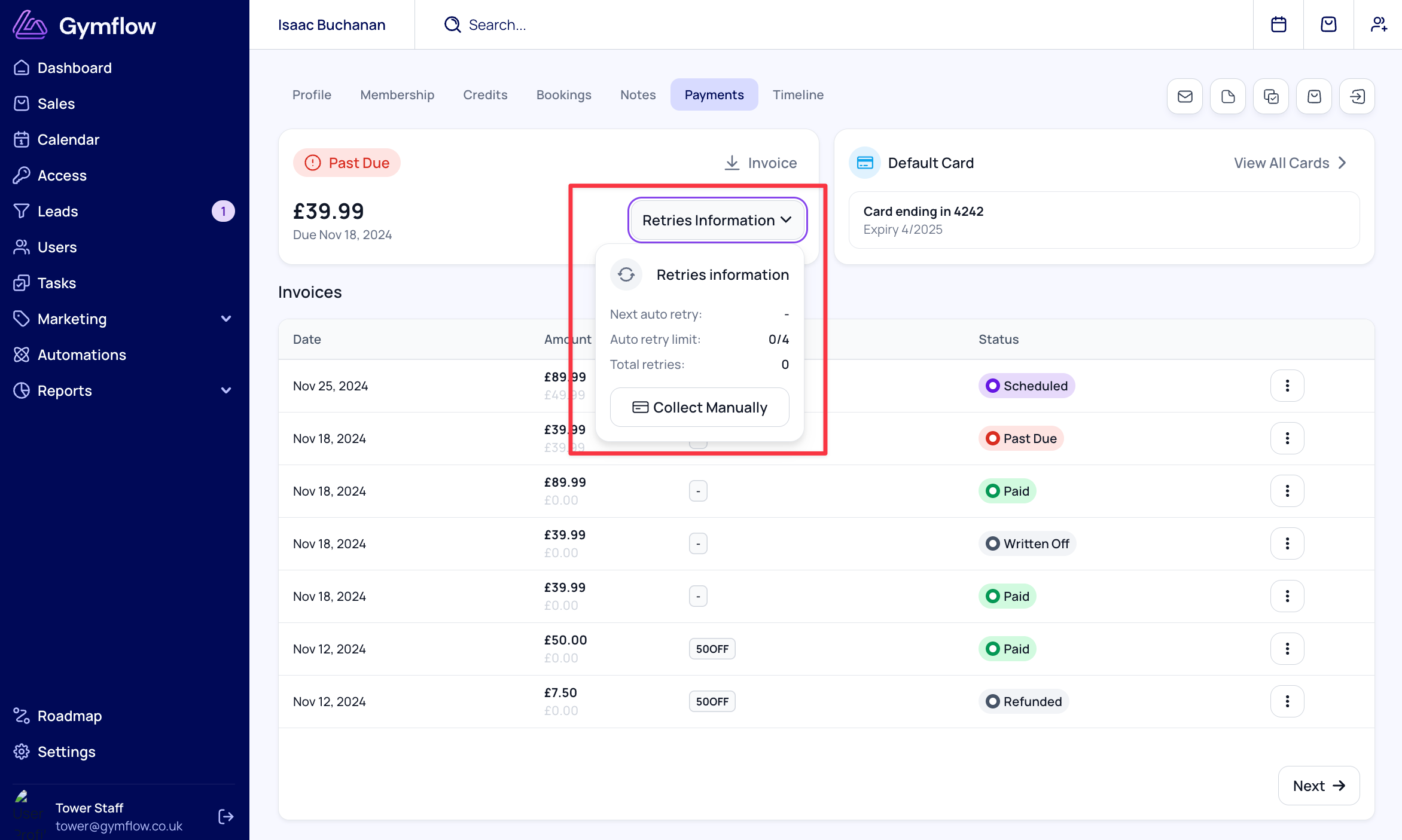Open three-dot menu for Scheduled invoice
The image size is (1402, 840).
(1287, 386)
